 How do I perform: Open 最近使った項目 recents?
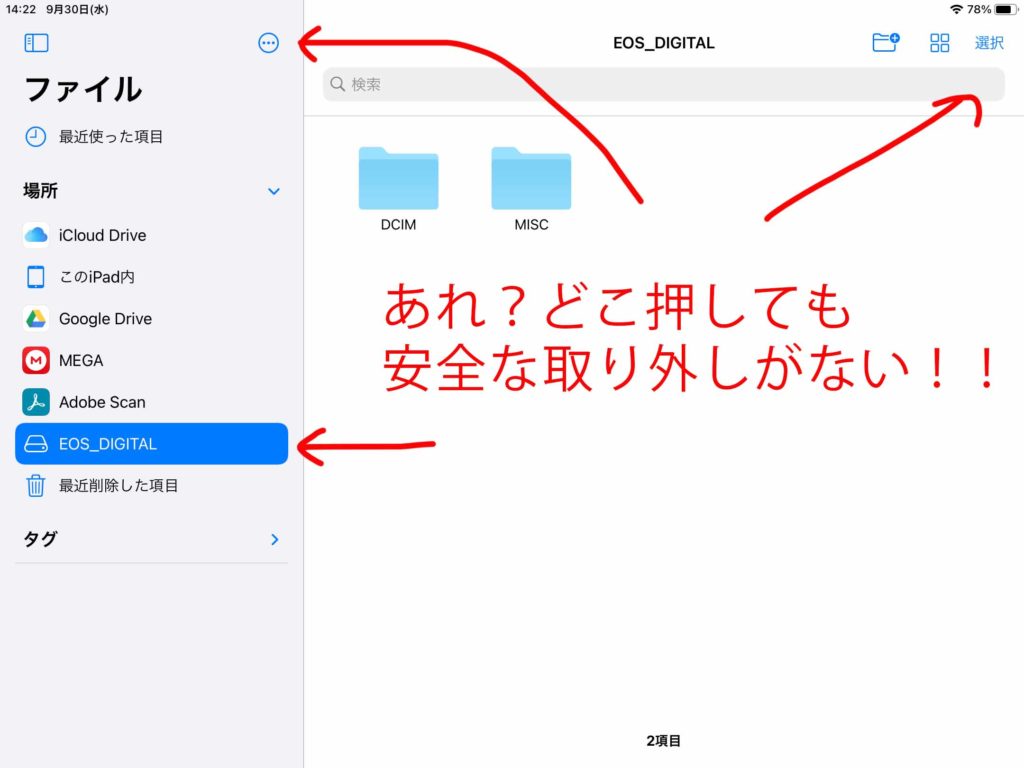(x=152, y=136)
